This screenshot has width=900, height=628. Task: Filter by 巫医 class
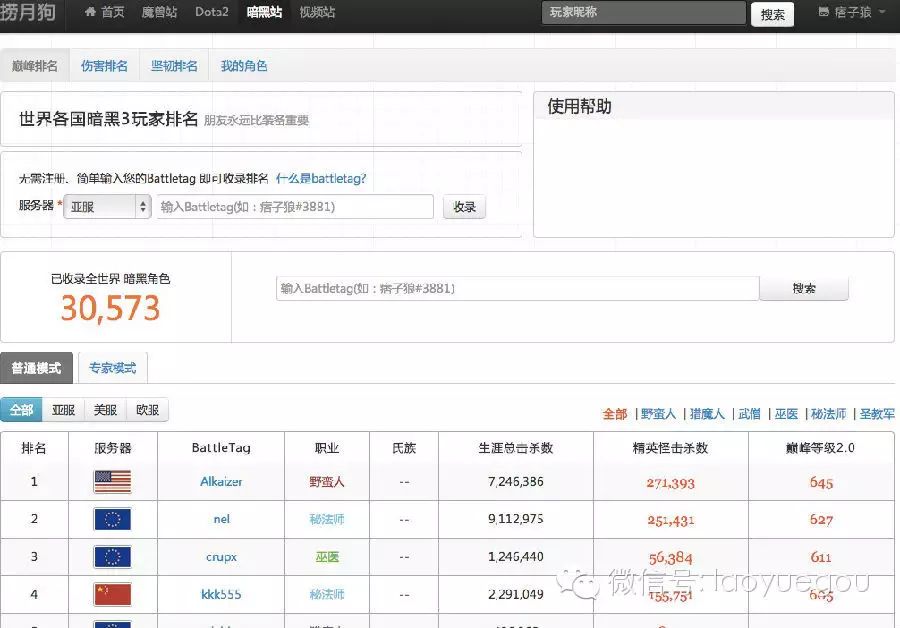pos(786,413)
